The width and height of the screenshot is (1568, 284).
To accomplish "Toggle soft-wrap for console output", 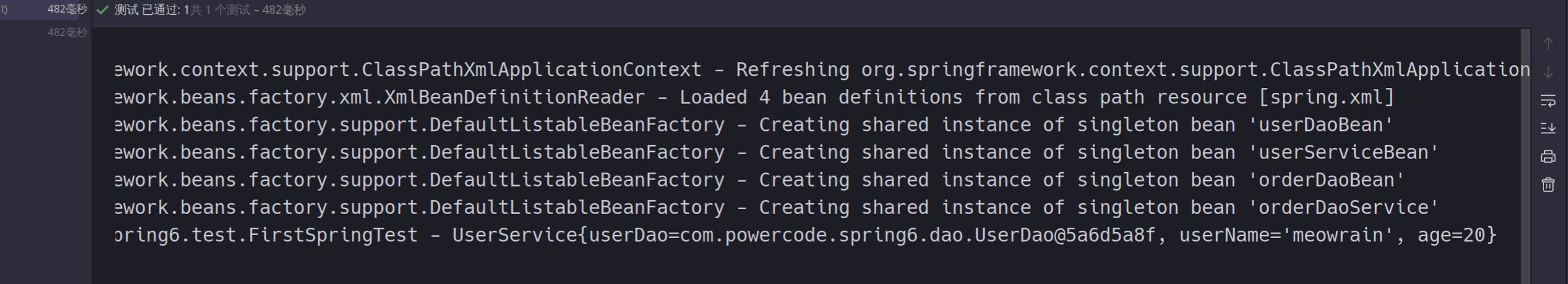I will coord(1548,100).
